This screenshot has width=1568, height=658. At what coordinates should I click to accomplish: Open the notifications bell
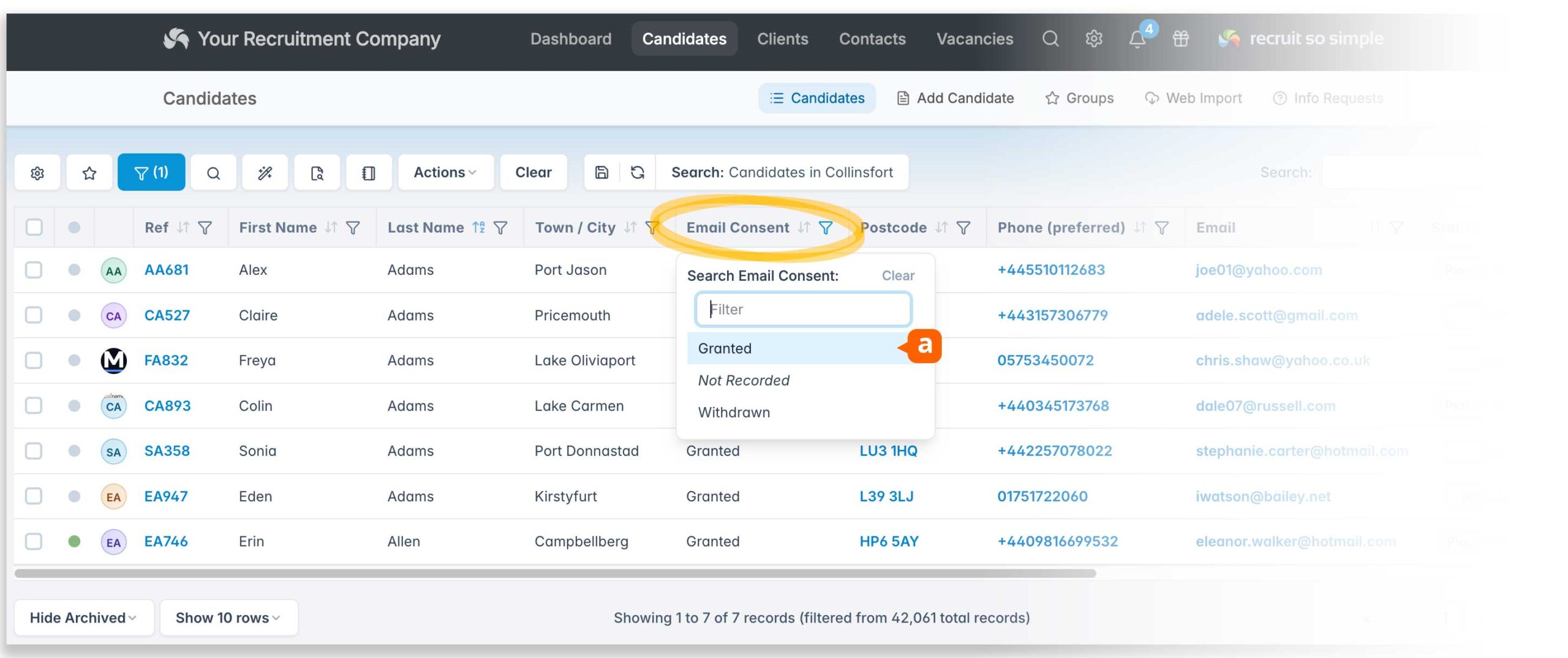(x=1137, y=39)
